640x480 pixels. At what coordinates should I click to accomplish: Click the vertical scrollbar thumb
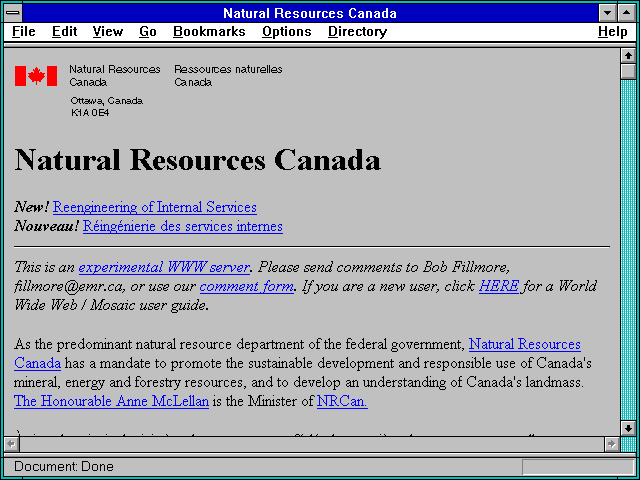click(x=628, y=71)
